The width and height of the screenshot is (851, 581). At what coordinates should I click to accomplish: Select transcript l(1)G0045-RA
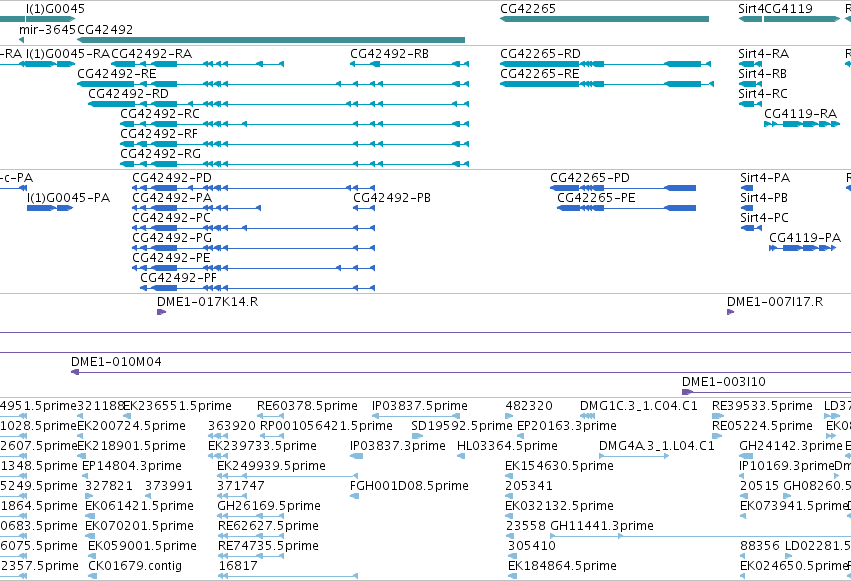(48, 64)
